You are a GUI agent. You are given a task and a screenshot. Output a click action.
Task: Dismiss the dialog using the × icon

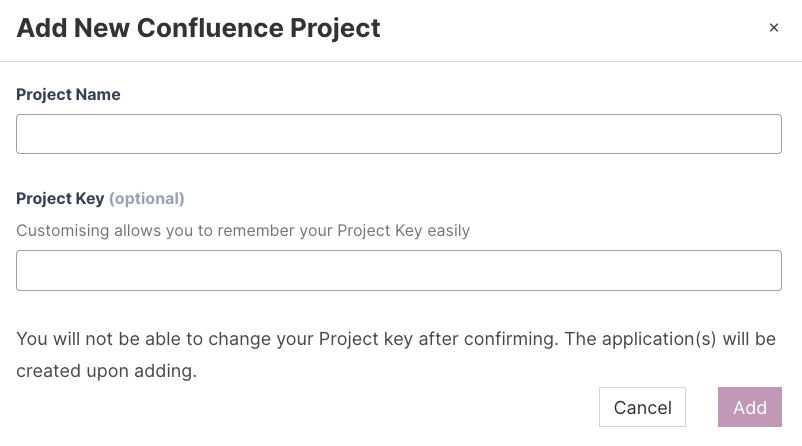[773, 28]
